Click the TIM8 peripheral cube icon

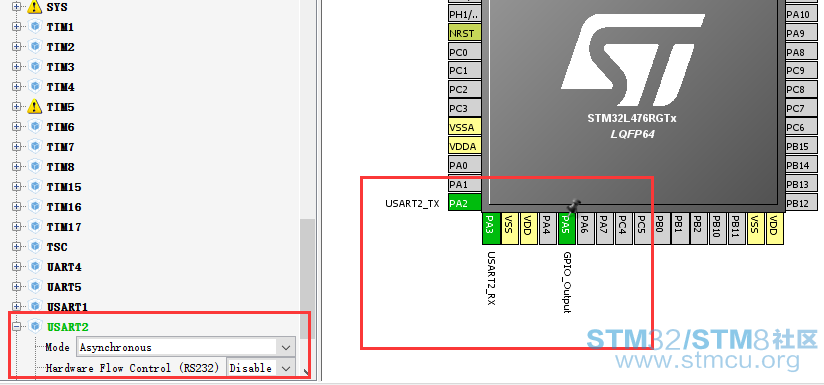point(35,167)
